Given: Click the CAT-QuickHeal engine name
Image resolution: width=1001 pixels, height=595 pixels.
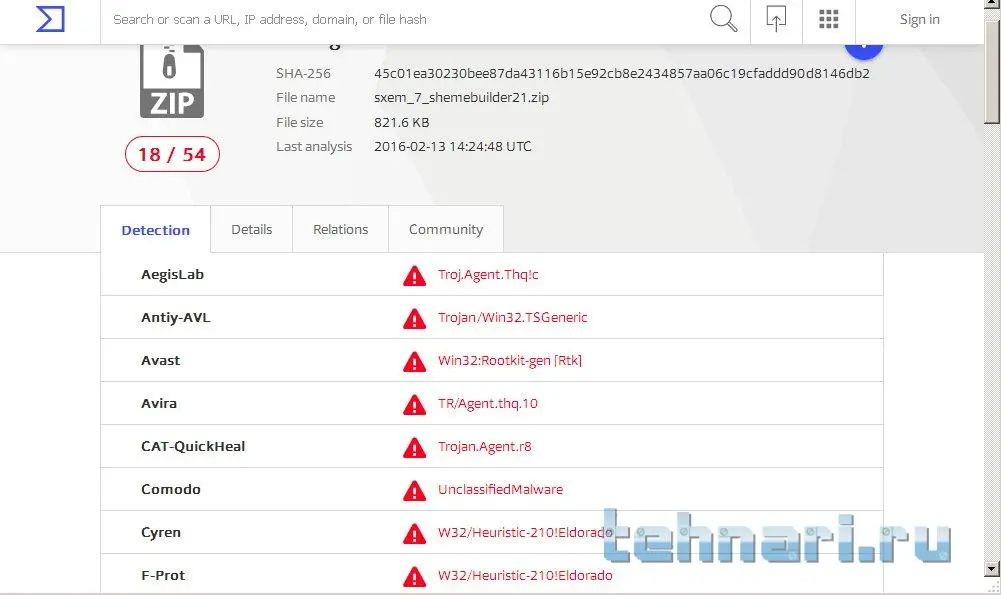Looking at the screenshot, I should [x=193, y=446].
